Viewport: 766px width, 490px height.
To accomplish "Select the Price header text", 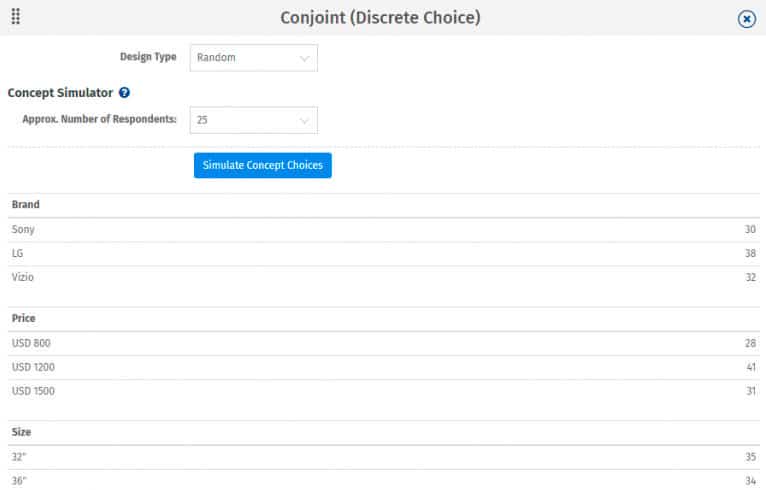I will [x=23, y=318].
